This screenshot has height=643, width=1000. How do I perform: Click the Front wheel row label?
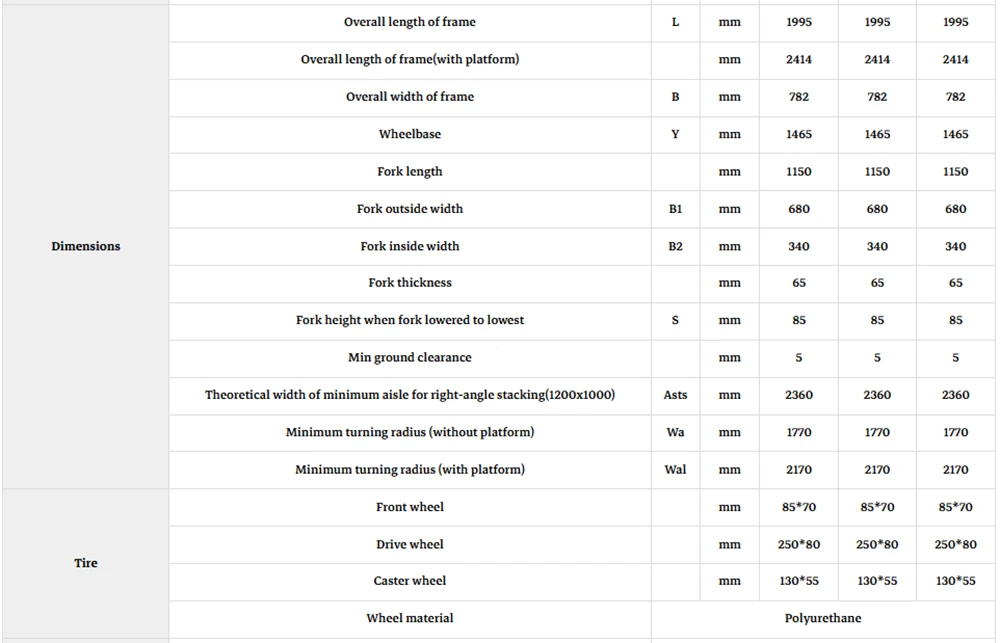coord(409,507)
